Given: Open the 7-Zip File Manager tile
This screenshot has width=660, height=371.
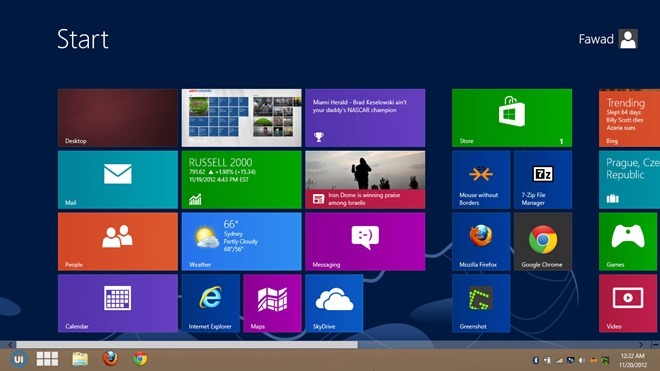Looking at the screenshot, I should [543, 180].
